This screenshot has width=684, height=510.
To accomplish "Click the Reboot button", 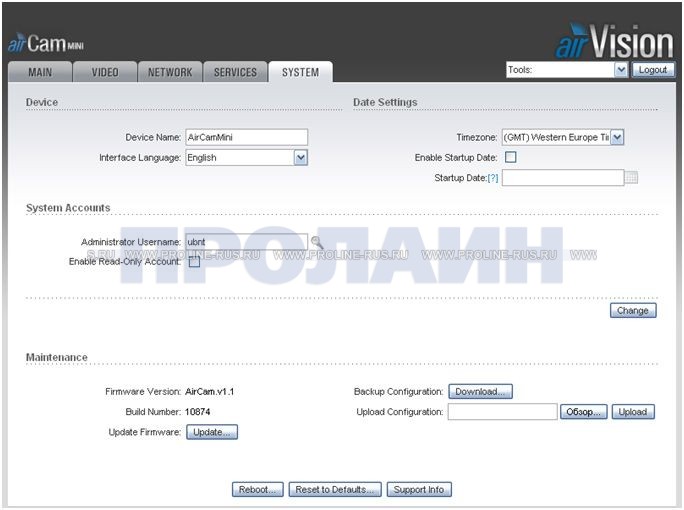I will click(257, 489).
